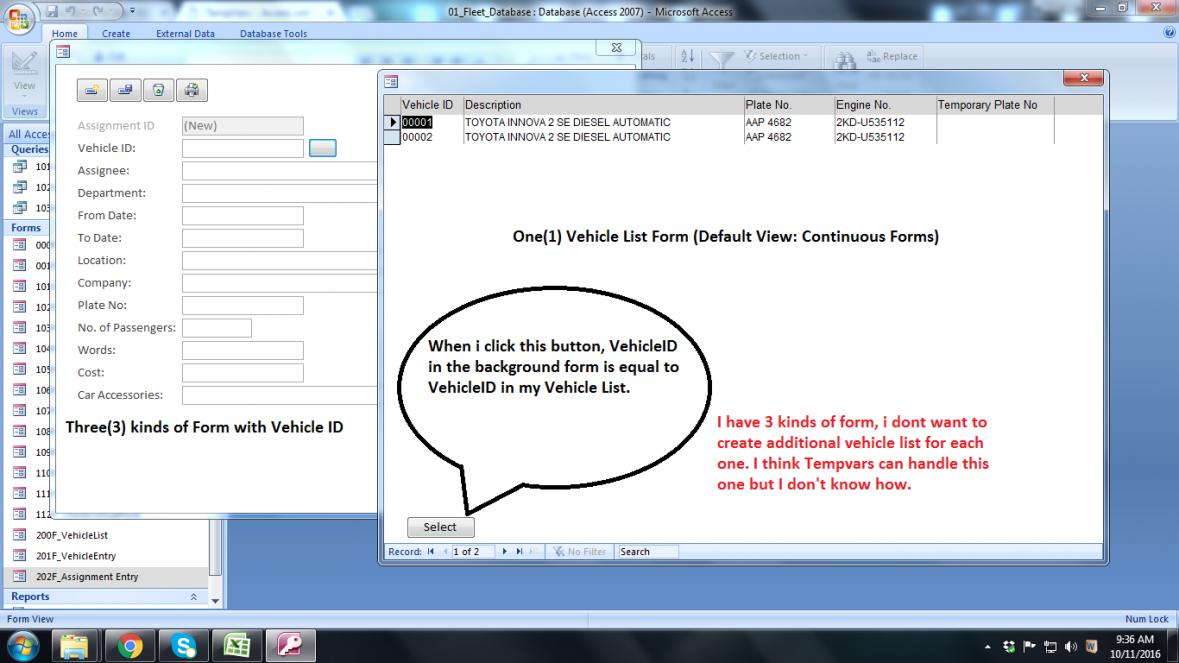
Task: Click the View button in Views group
Action: (x=24, y=73)
